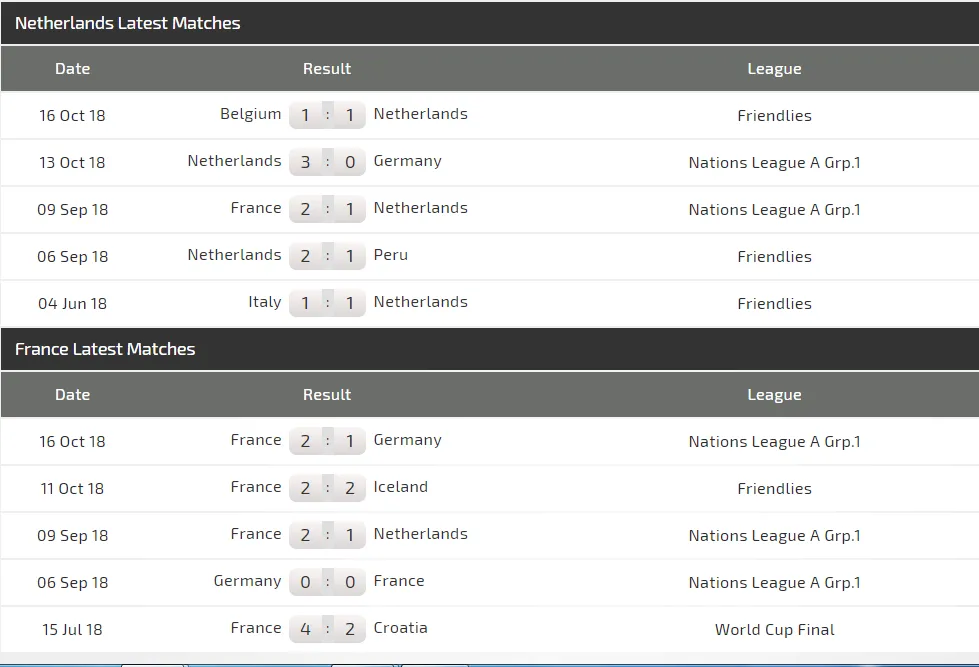Click the 2:2 score of France vs Iceland

(x=327, y=488)
